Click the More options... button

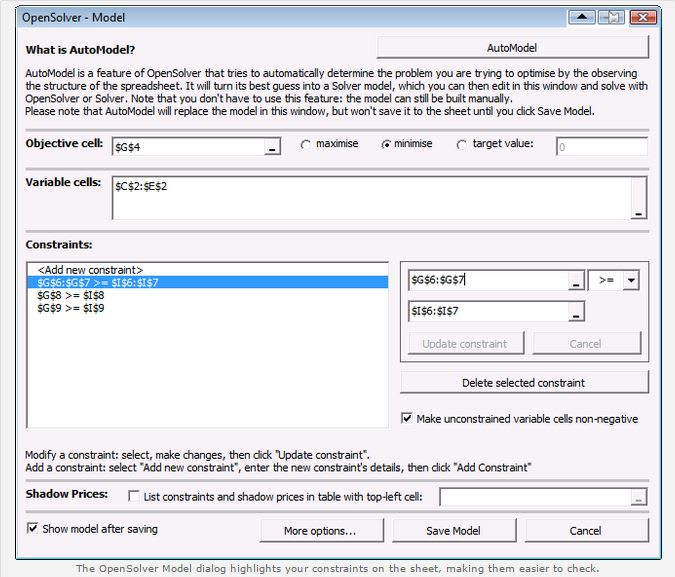321,530
